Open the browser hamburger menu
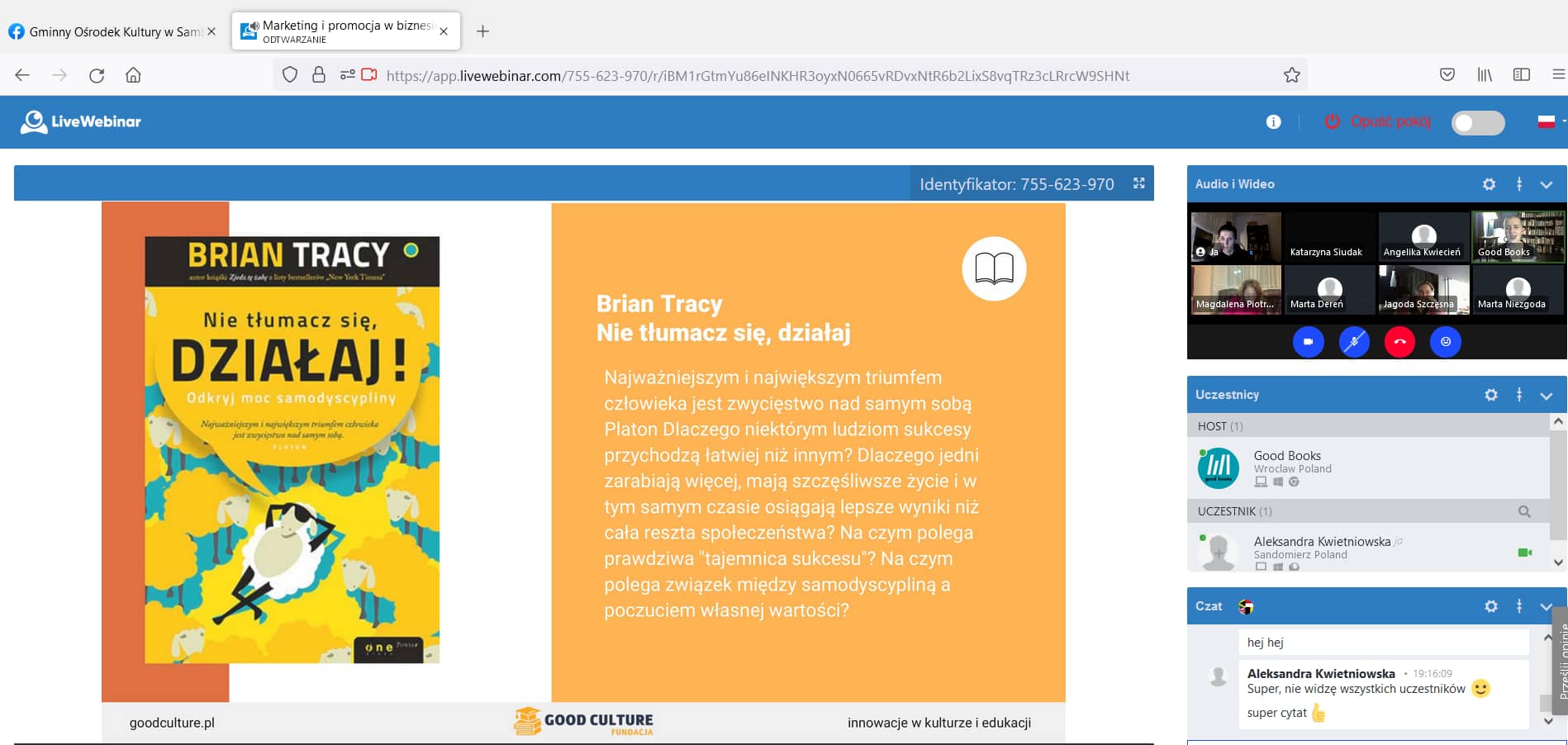 1559,75
